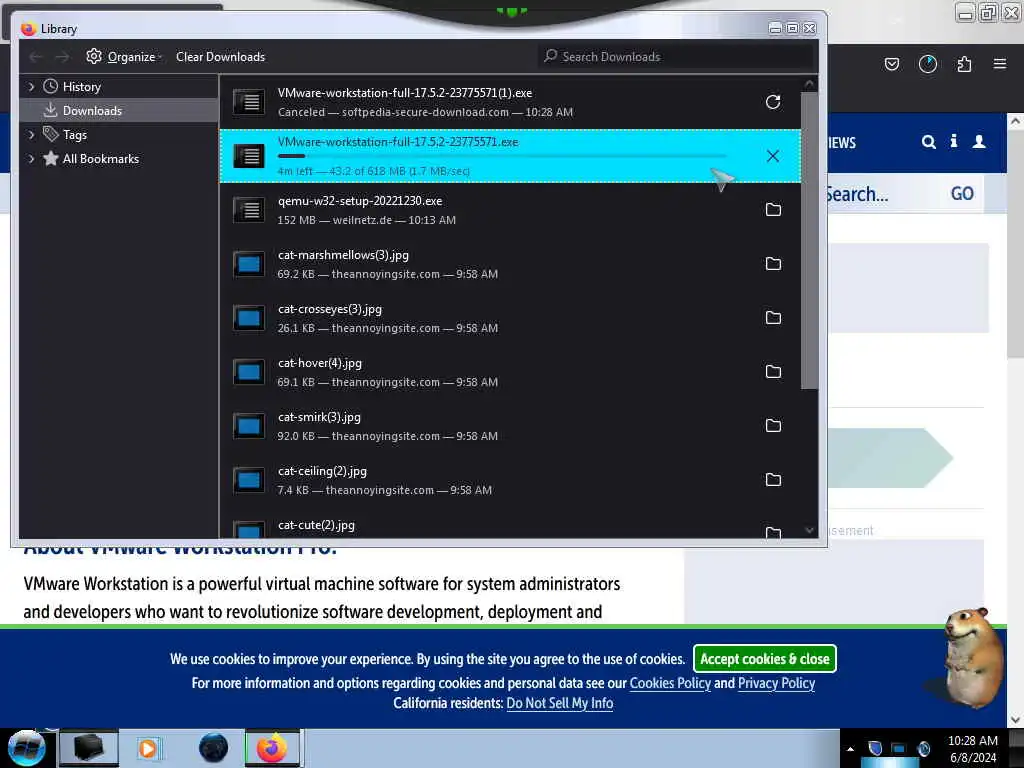The width and height of the screenshot is (1024, 768).
Task: Open containing folder for cat-marshmellows(3).jpg
Action: coord(773,264)
